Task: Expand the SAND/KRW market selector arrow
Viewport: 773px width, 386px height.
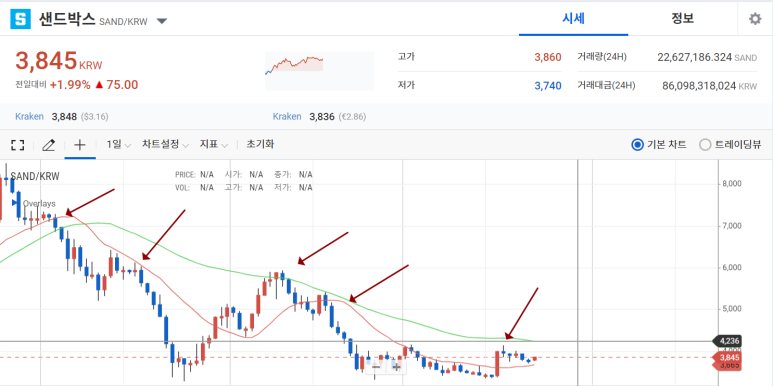Action: (x=162, y=21)
